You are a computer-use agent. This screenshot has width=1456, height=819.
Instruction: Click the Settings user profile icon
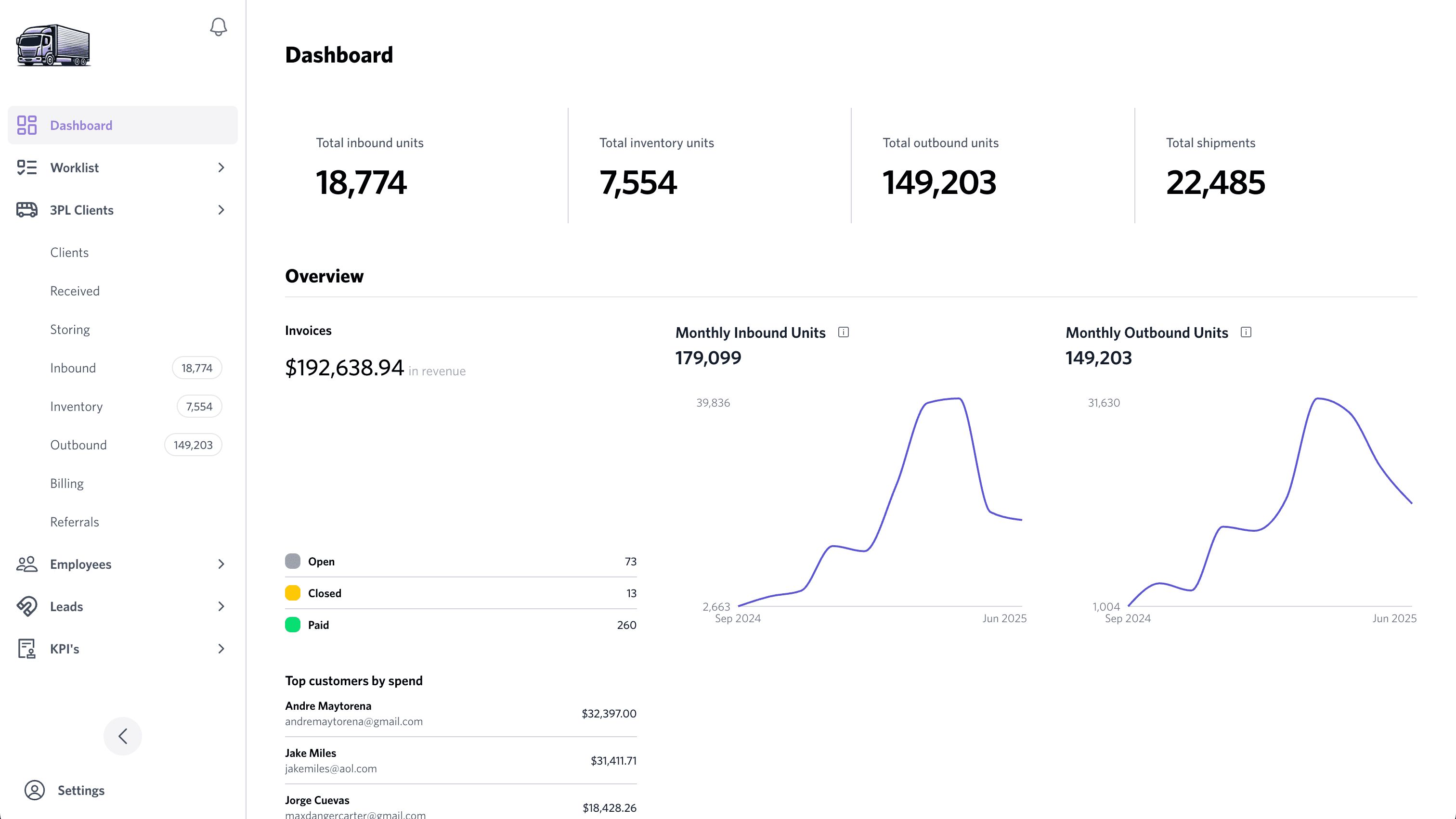35,790
